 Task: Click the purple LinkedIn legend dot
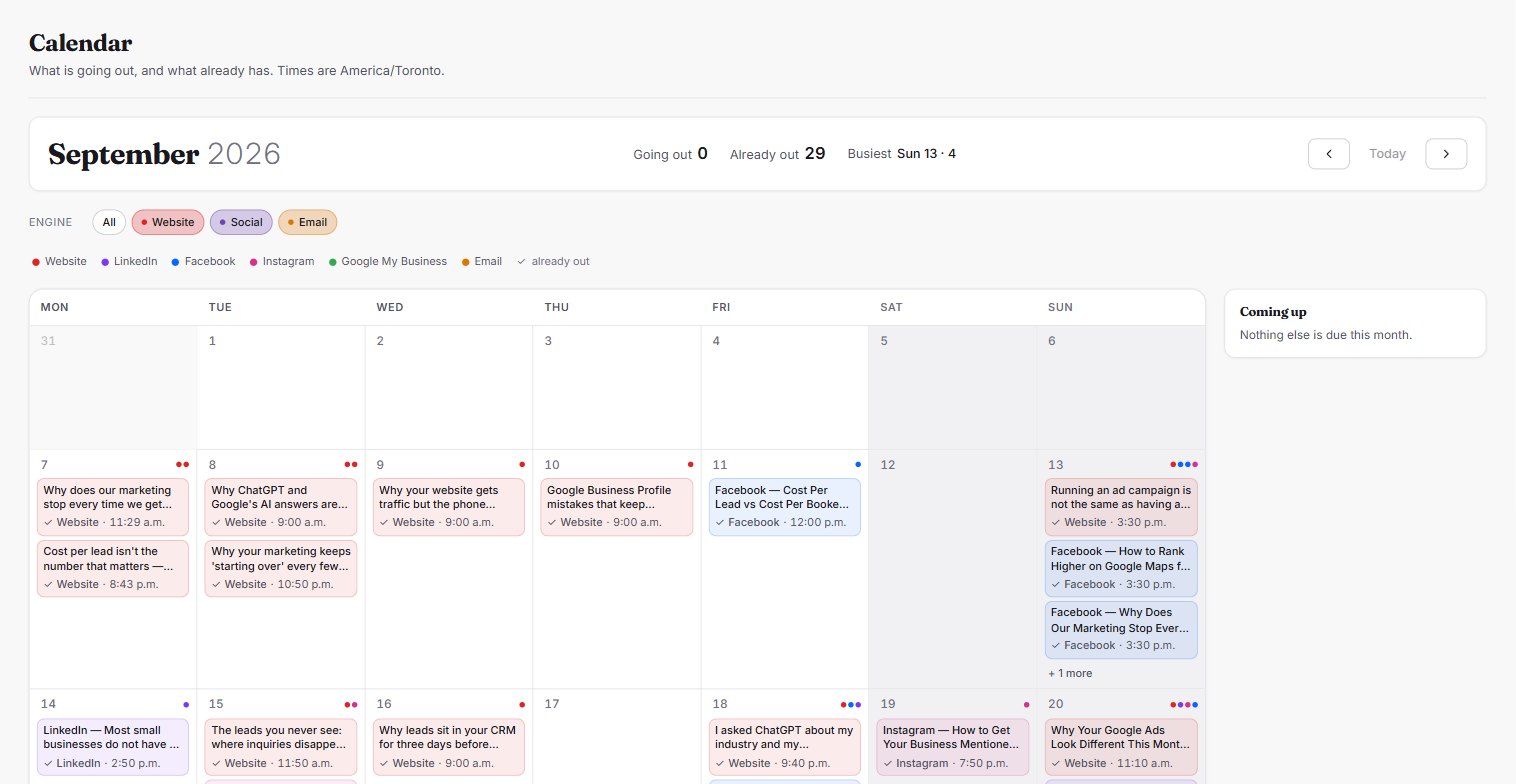pos(105,262)
